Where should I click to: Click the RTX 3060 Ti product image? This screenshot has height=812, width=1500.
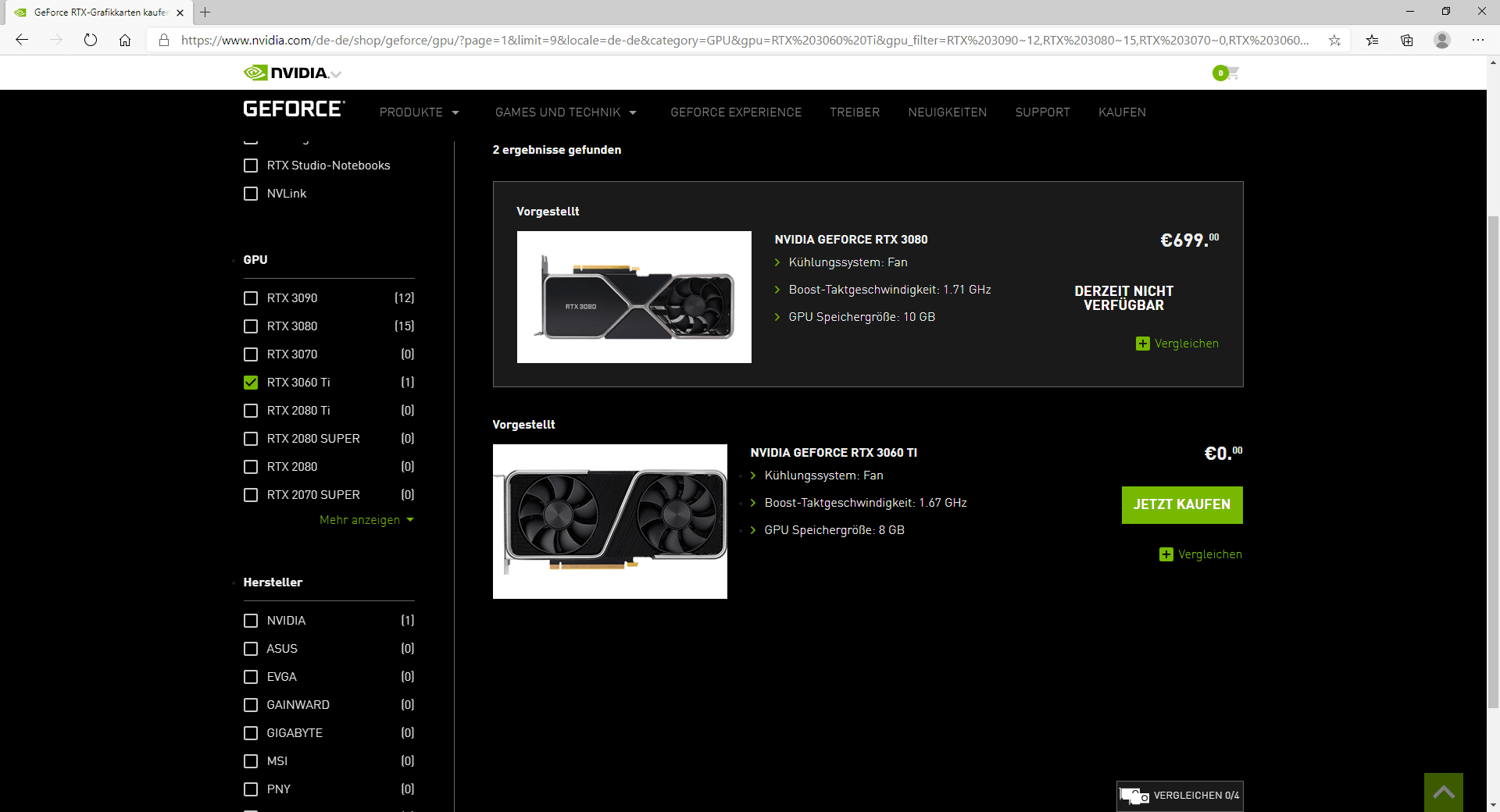coord(610,522)
